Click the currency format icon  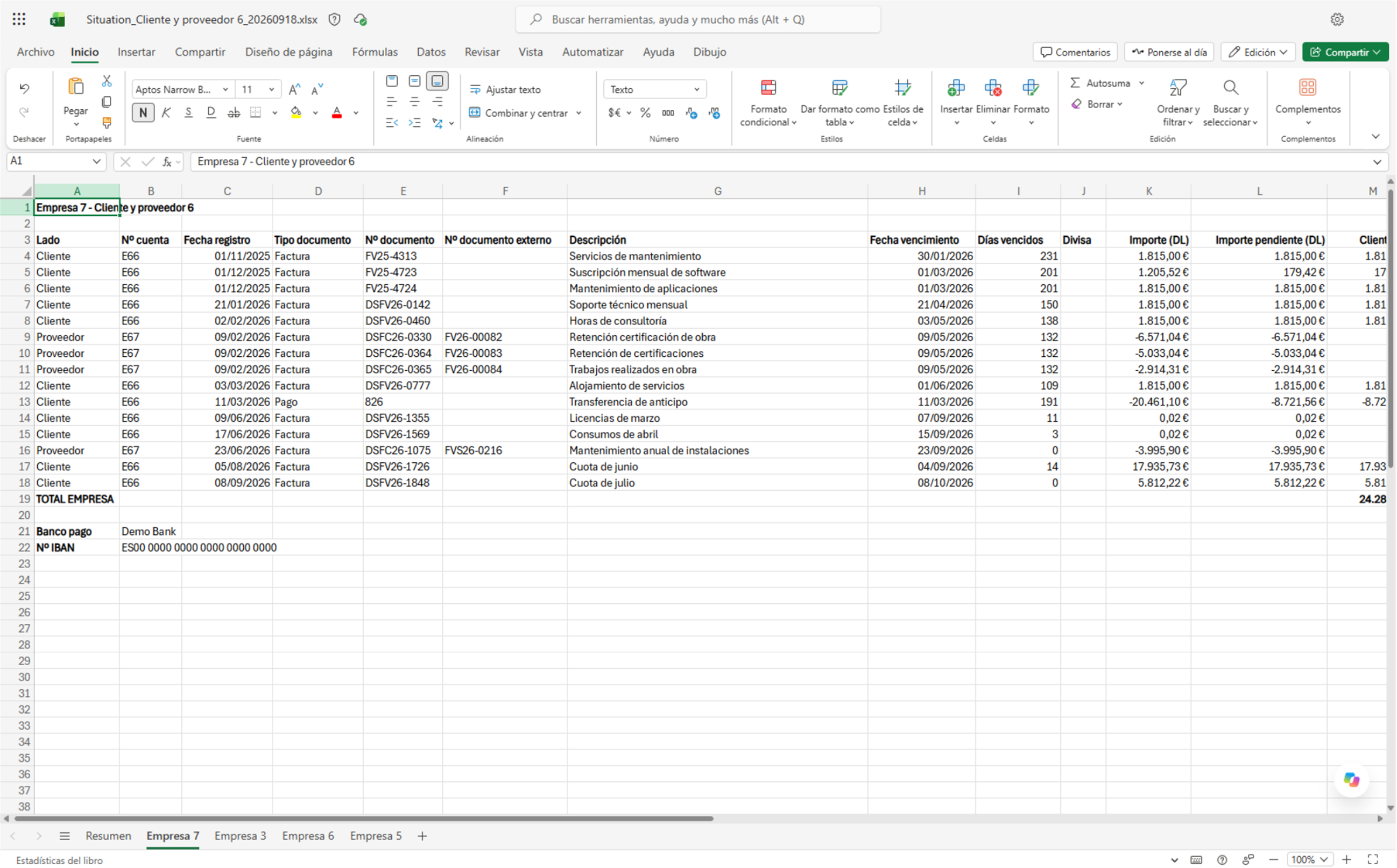coord(614,113)
